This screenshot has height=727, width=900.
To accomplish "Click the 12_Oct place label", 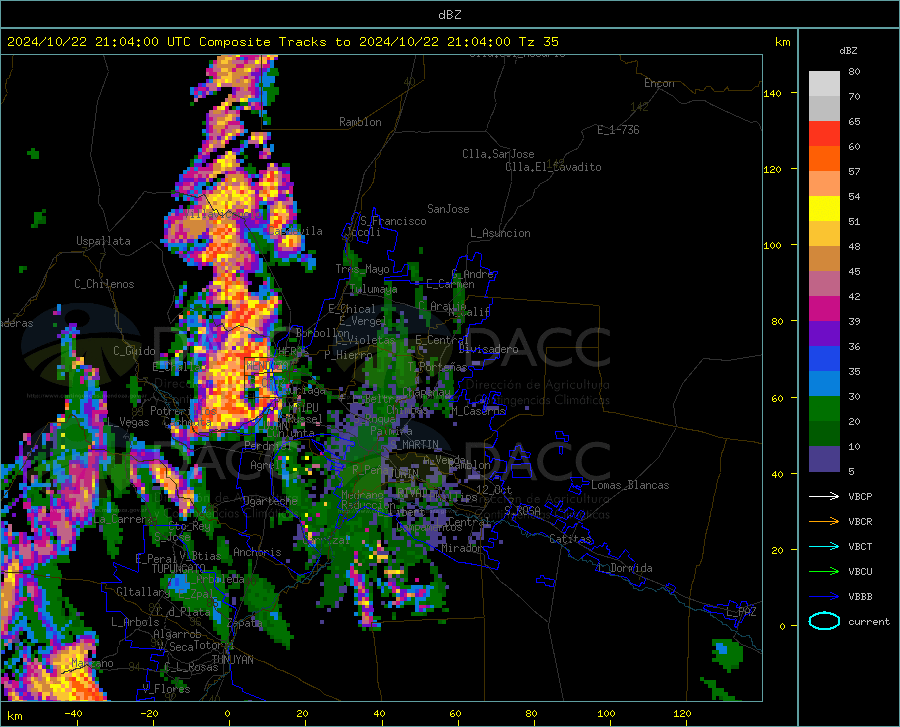I will pos(494,489).
